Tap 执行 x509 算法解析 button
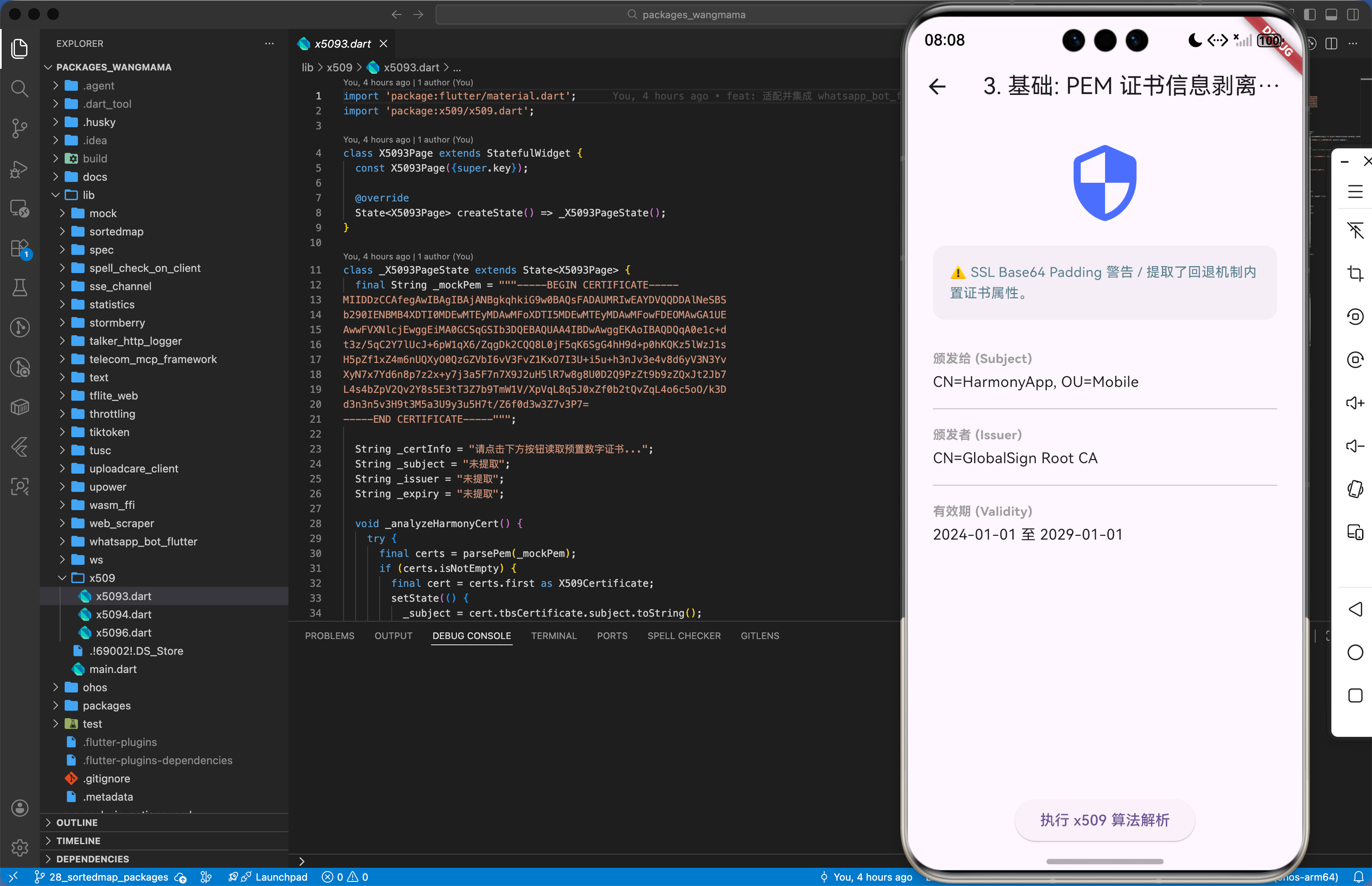 [1104, 820]
